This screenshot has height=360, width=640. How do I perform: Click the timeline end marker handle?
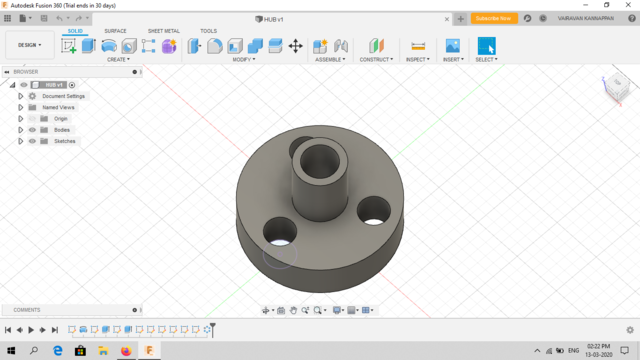click(213, 329)
